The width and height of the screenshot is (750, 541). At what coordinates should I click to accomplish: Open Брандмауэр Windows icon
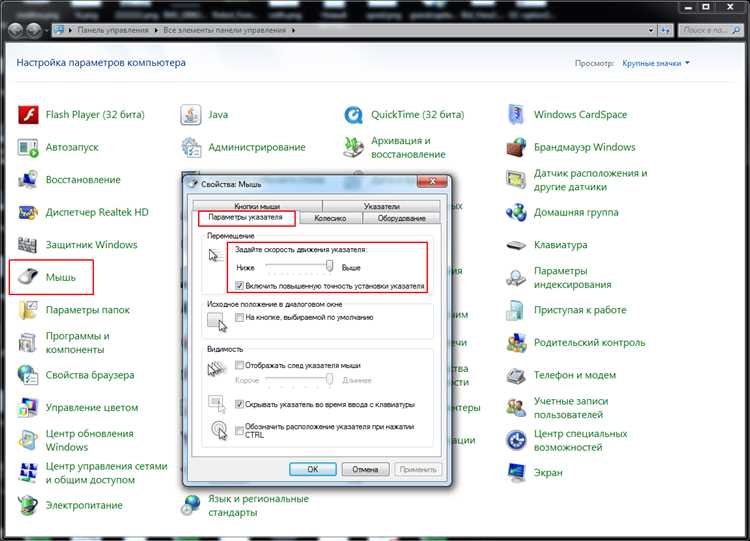tap(516, 147)
